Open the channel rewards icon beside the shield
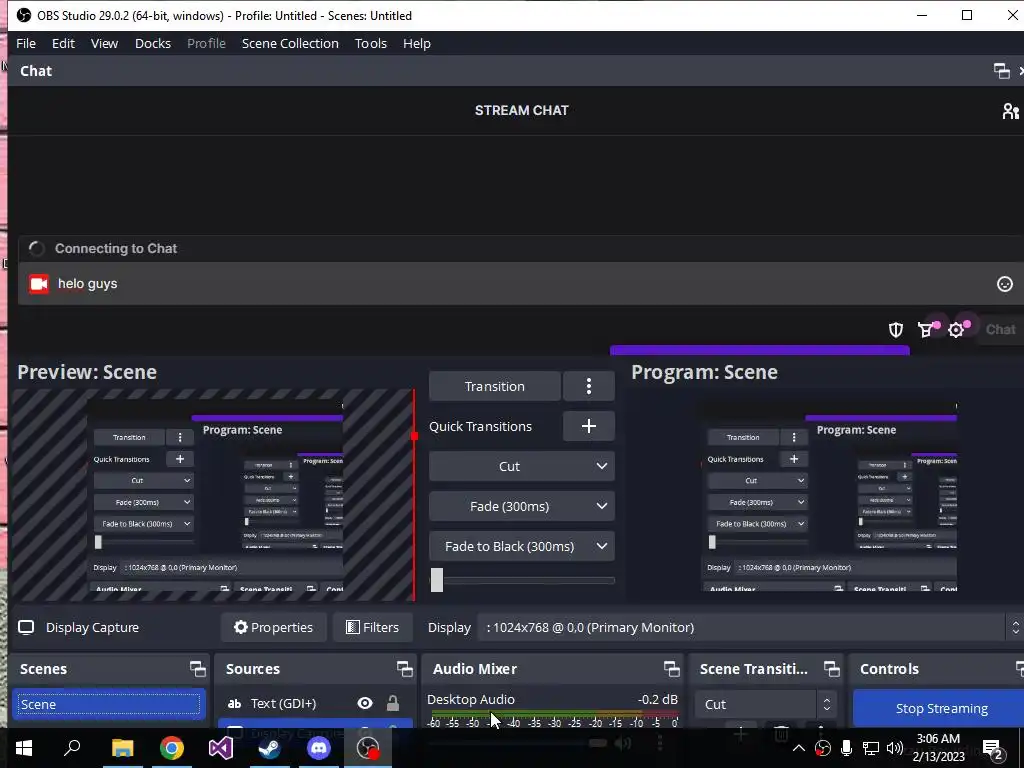1024x768 pixels. coord(926,330)
